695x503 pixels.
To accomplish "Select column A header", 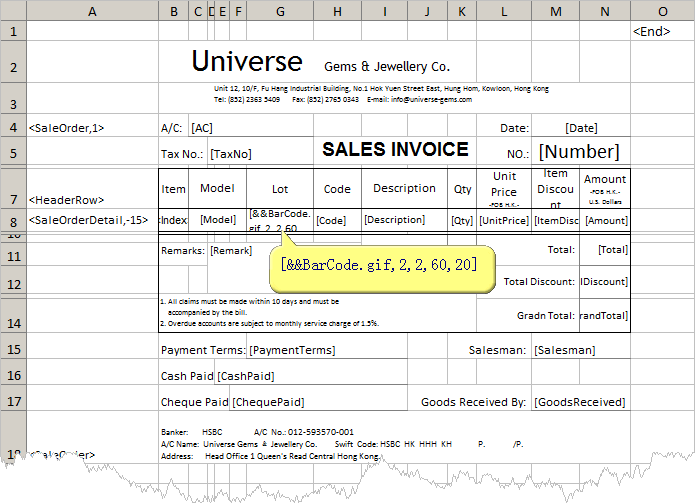I will pos(92,11).
